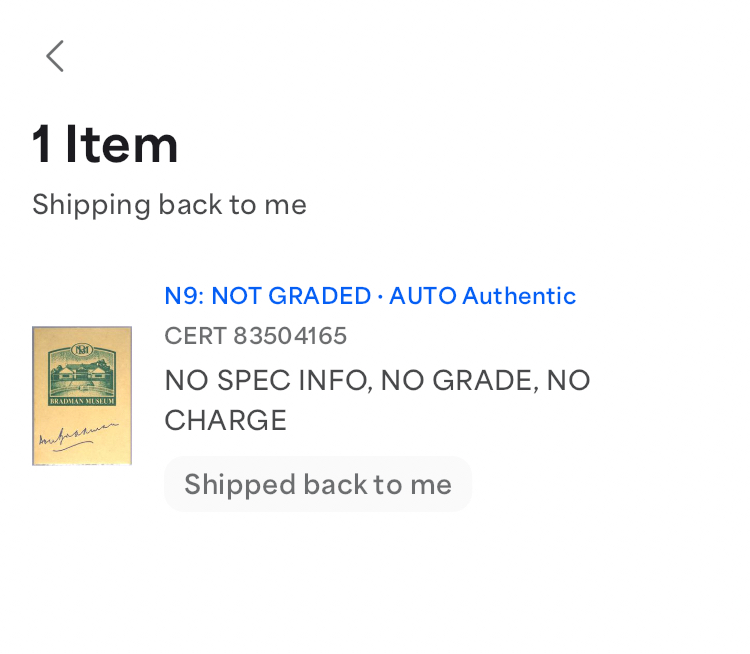The width and height of the screenshot is (750, 654).
Task: Click the monogram emblem atop the card logo
Action: click(x=82, y=350)
